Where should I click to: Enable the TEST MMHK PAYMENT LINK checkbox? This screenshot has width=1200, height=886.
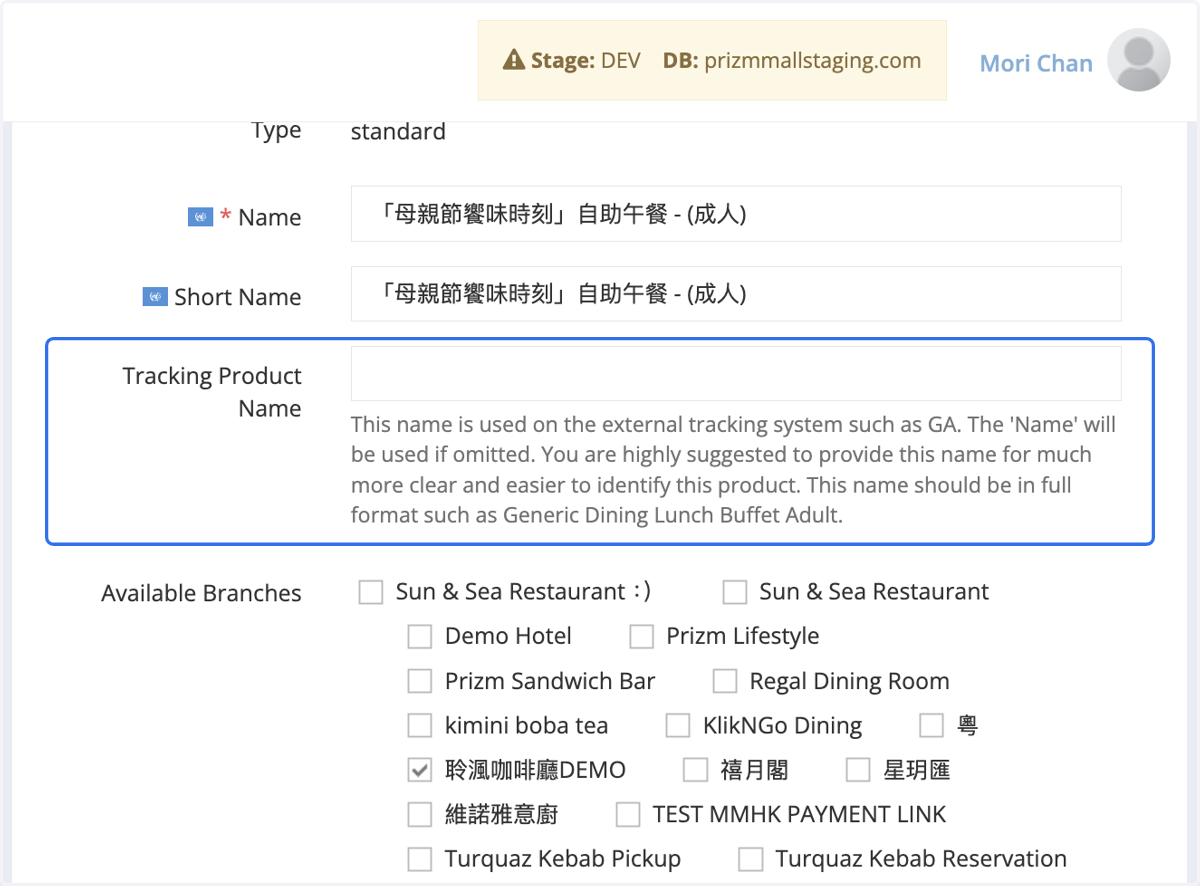point(628,815)
